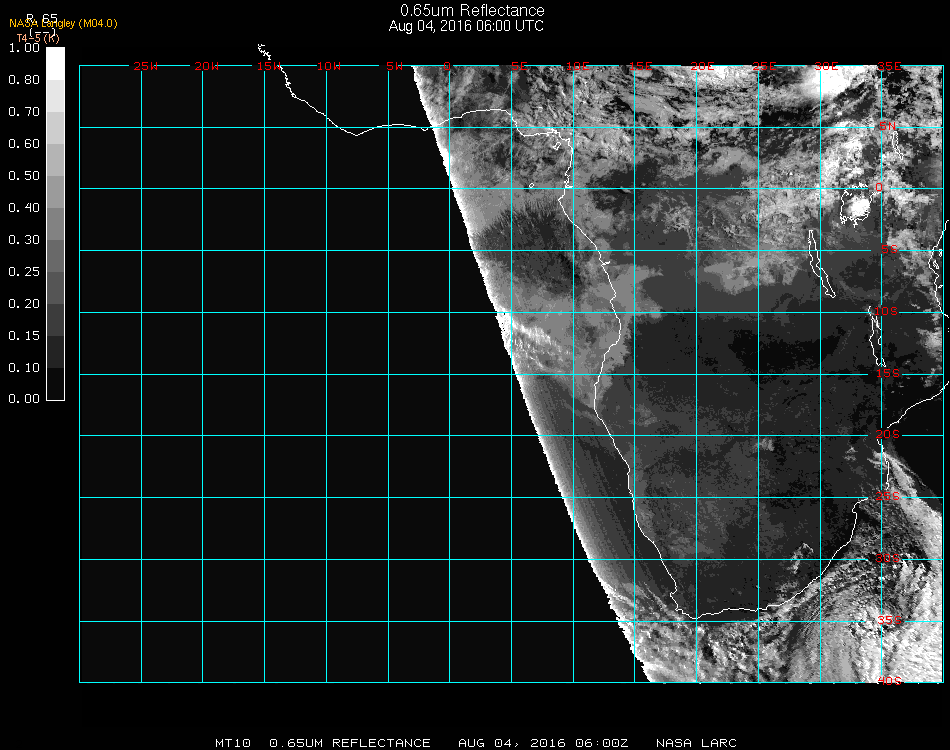Click the 15S latitude label

pyautogui.click(x=888, y=373)
